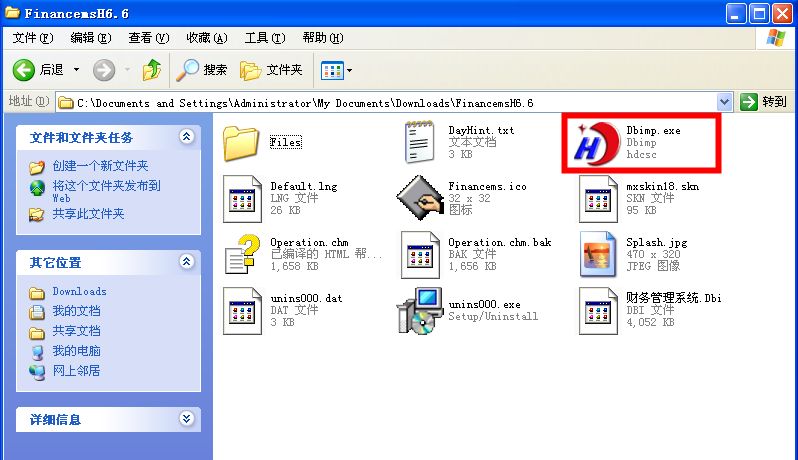Open the 收藏(A) menu
This screenshot has width=798, height=460.
click(x=207, y=38)
